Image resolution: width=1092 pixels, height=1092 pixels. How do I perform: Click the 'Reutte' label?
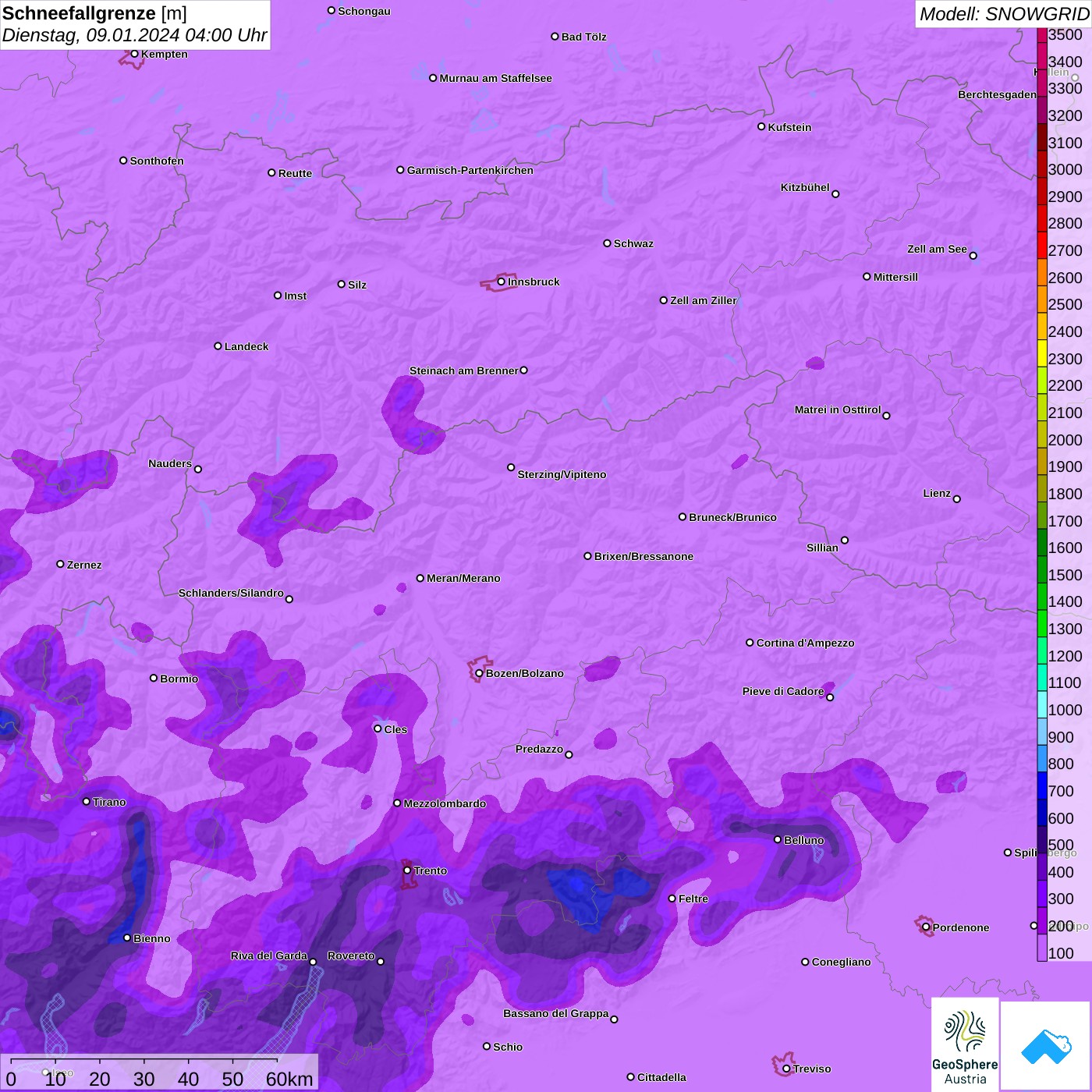[x=295, y=173]
